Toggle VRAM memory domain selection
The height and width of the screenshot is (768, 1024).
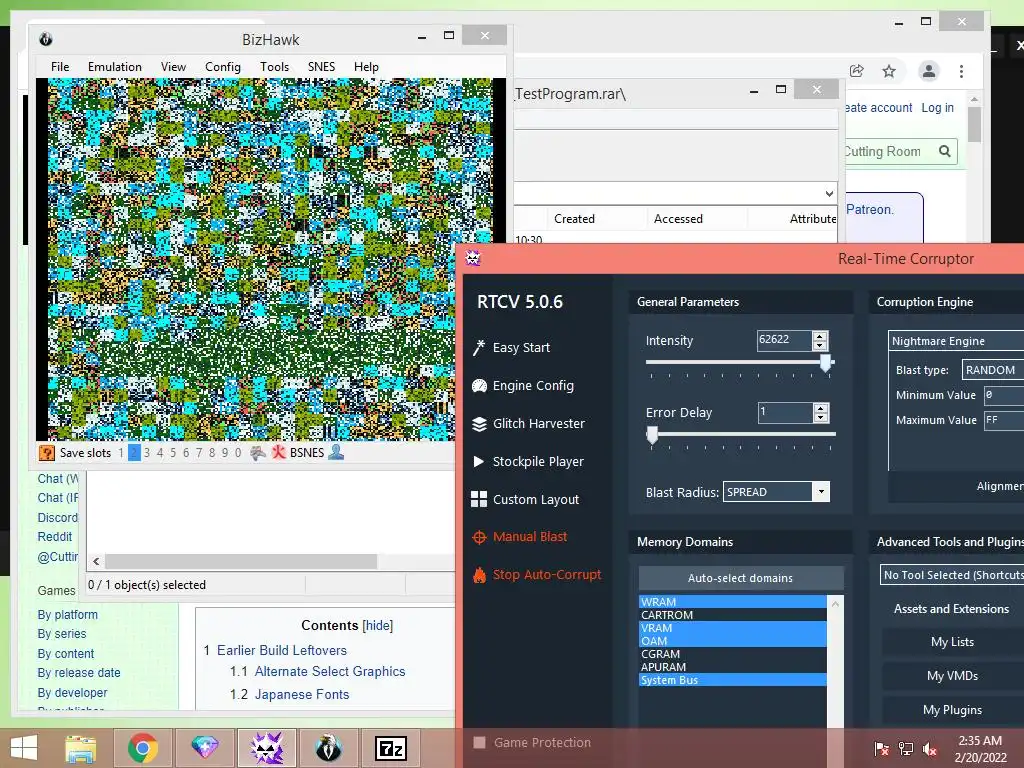coord(733,628)
